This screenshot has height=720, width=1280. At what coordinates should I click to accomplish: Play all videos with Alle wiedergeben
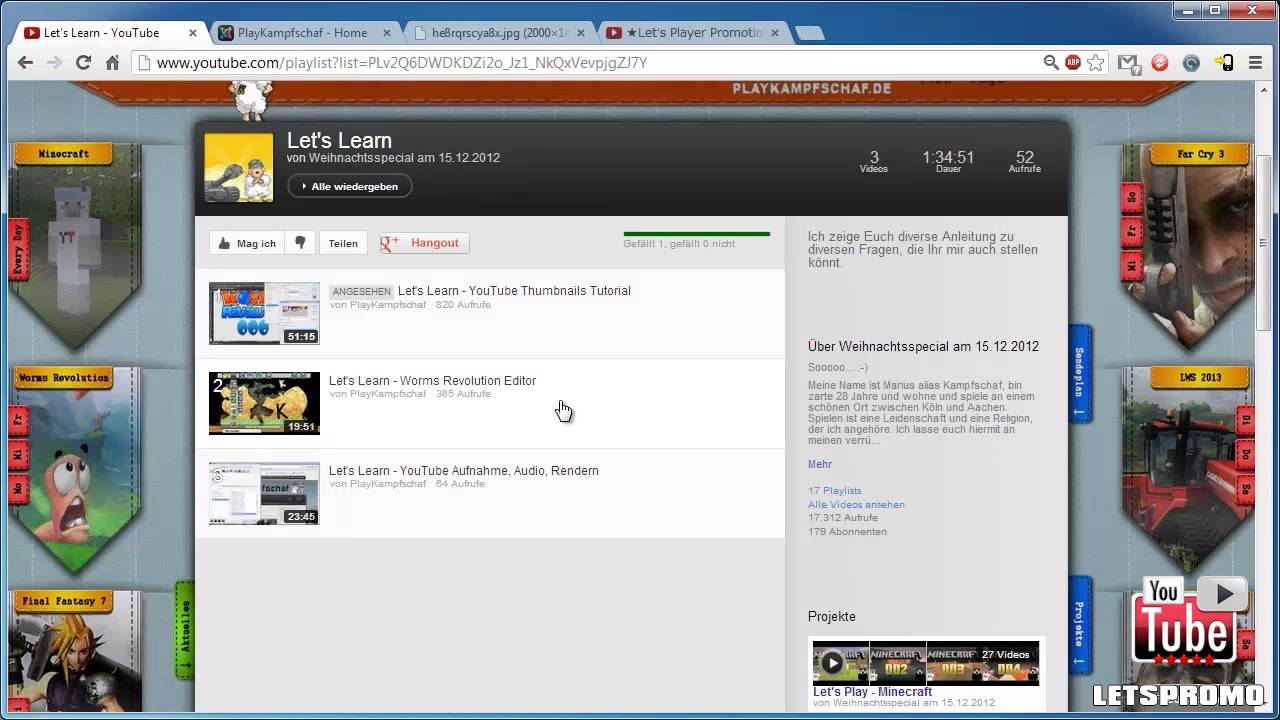pos(350,186)
